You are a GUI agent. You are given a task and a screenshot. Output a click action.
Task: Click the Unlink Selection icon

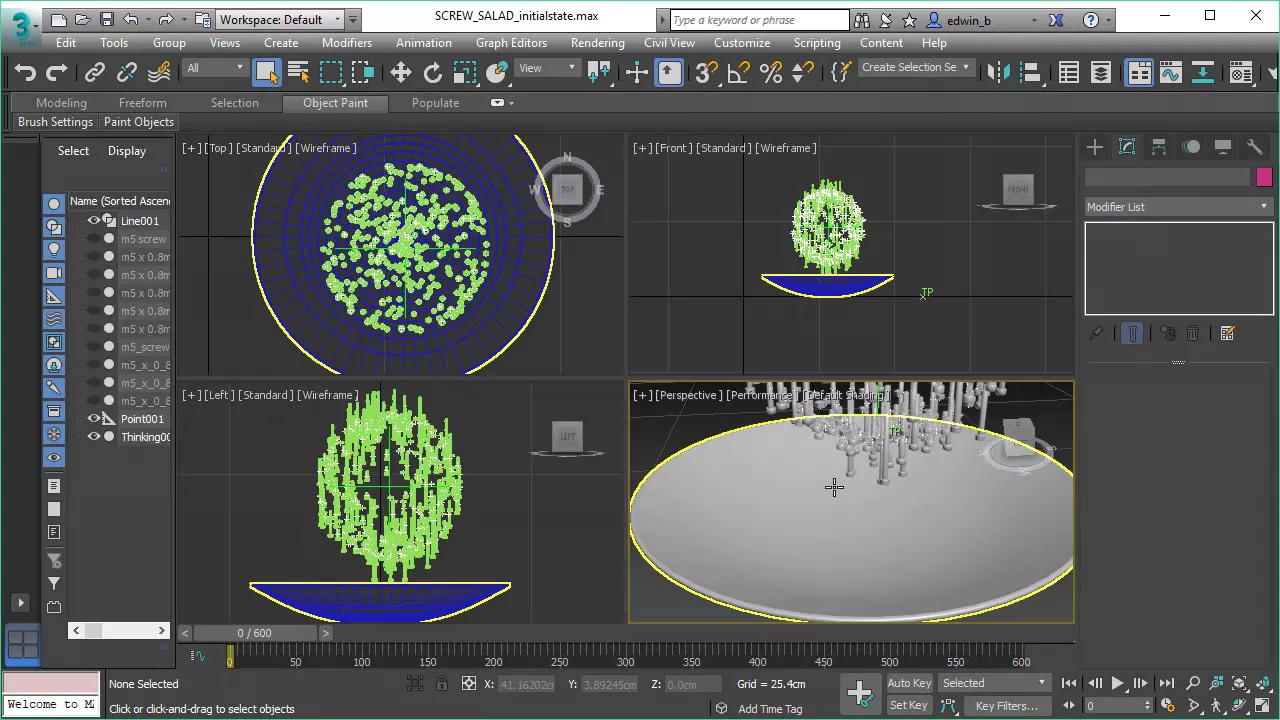[x=127, y=72]
